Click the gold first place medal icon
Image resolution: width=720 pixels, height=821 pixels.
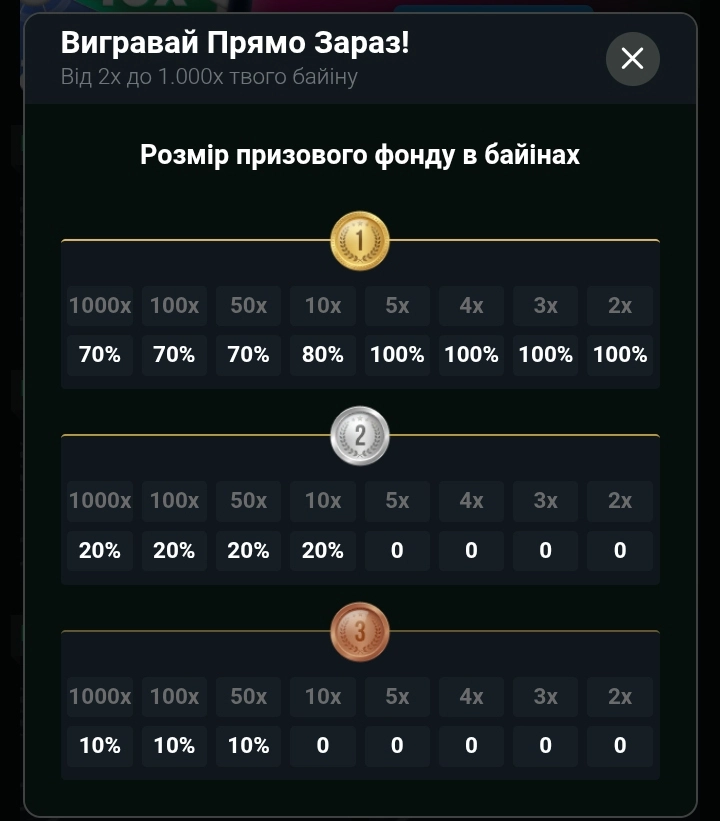tap(360, 241)
